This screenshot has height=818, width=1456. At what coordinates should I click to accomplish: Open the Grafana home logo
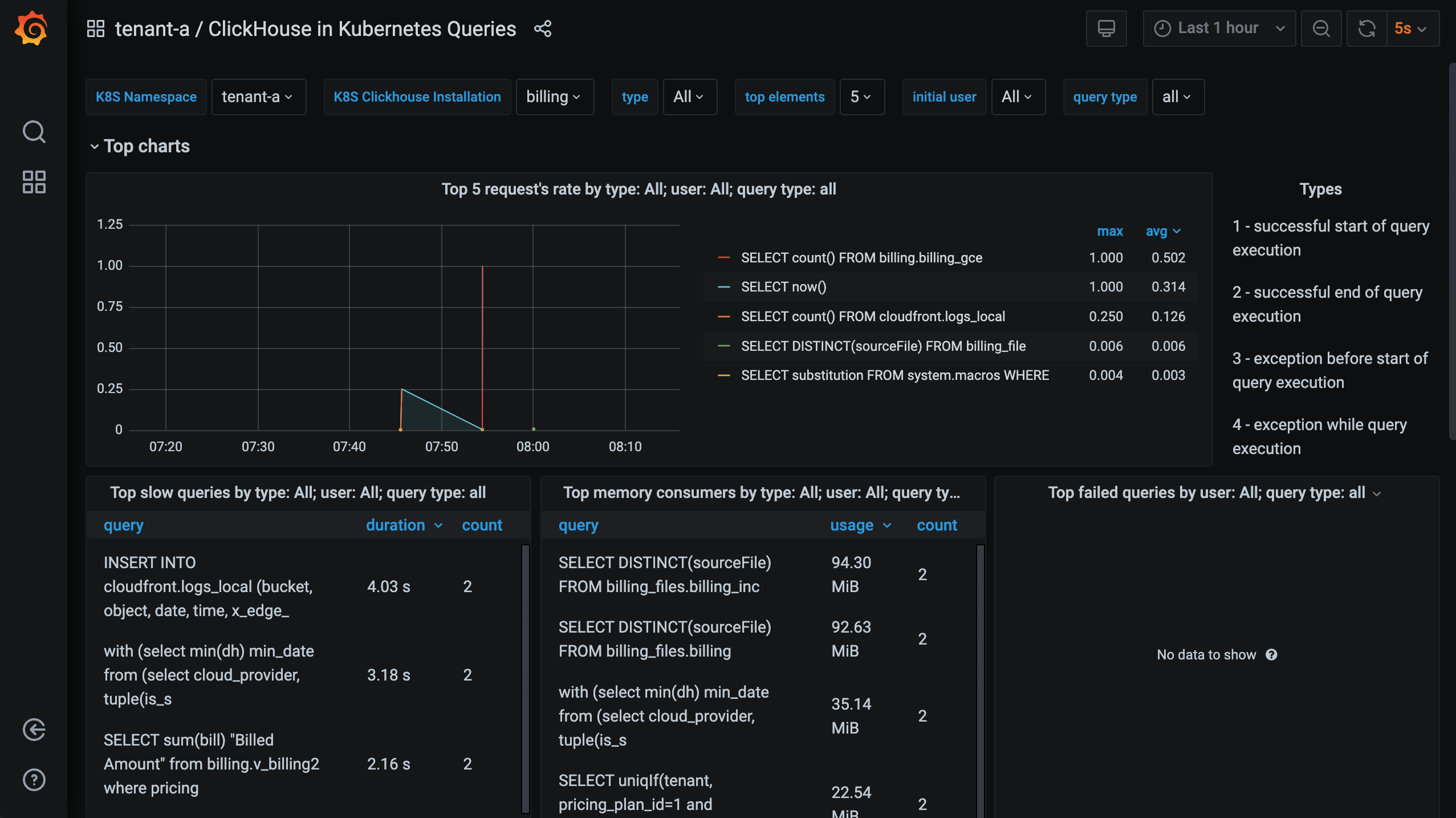tap(32, 29)
